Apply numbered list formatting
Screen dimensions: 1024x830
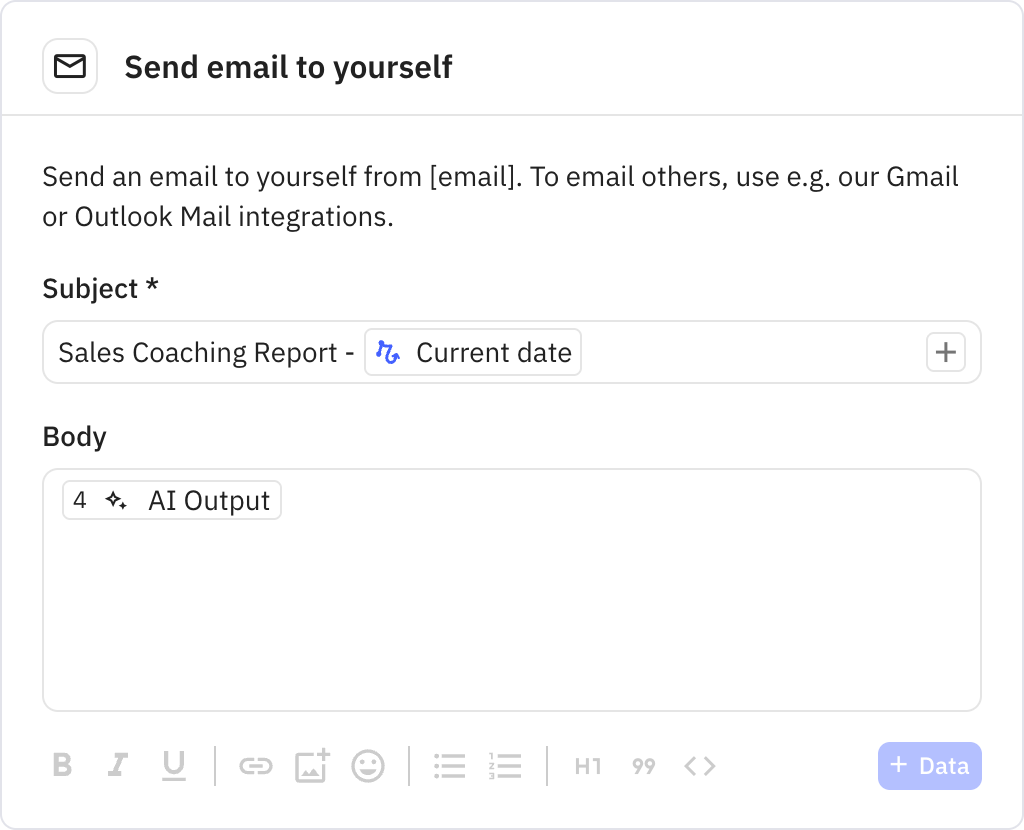click(x=505, y=766)
